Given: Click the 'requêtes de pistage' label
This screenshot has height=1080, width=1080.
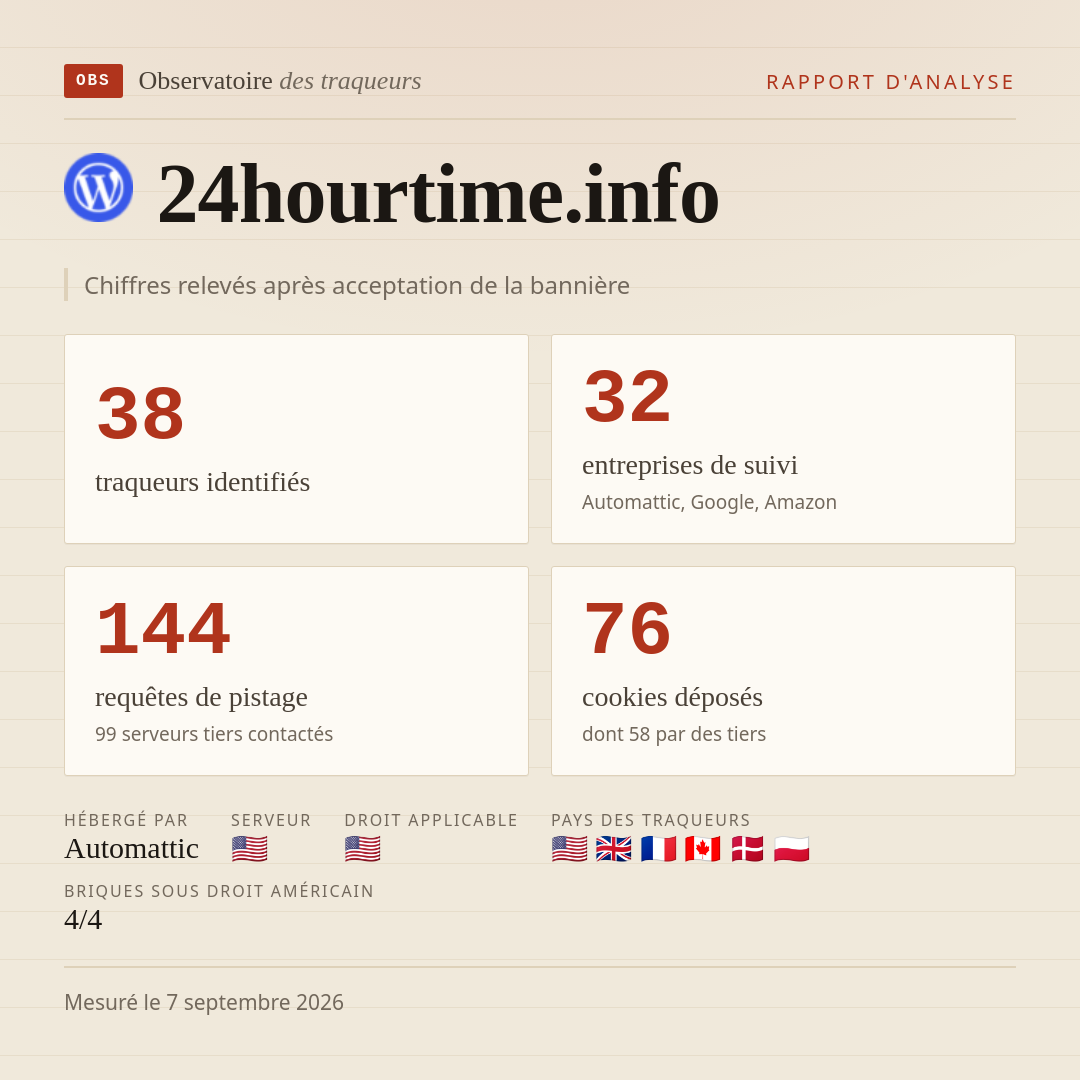Looking at the screenshot, I should tap(201, 697).
